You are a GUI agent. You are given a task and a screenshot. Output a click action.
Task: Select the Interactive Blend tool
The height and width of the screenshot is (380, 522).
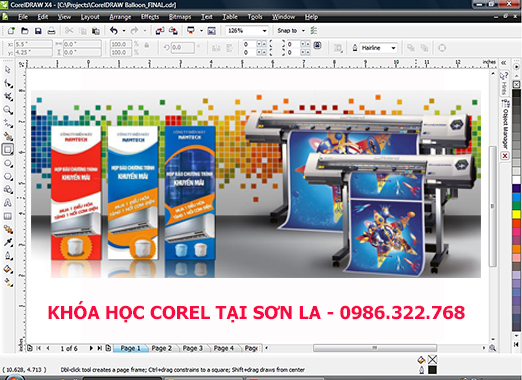pos(8,229)
